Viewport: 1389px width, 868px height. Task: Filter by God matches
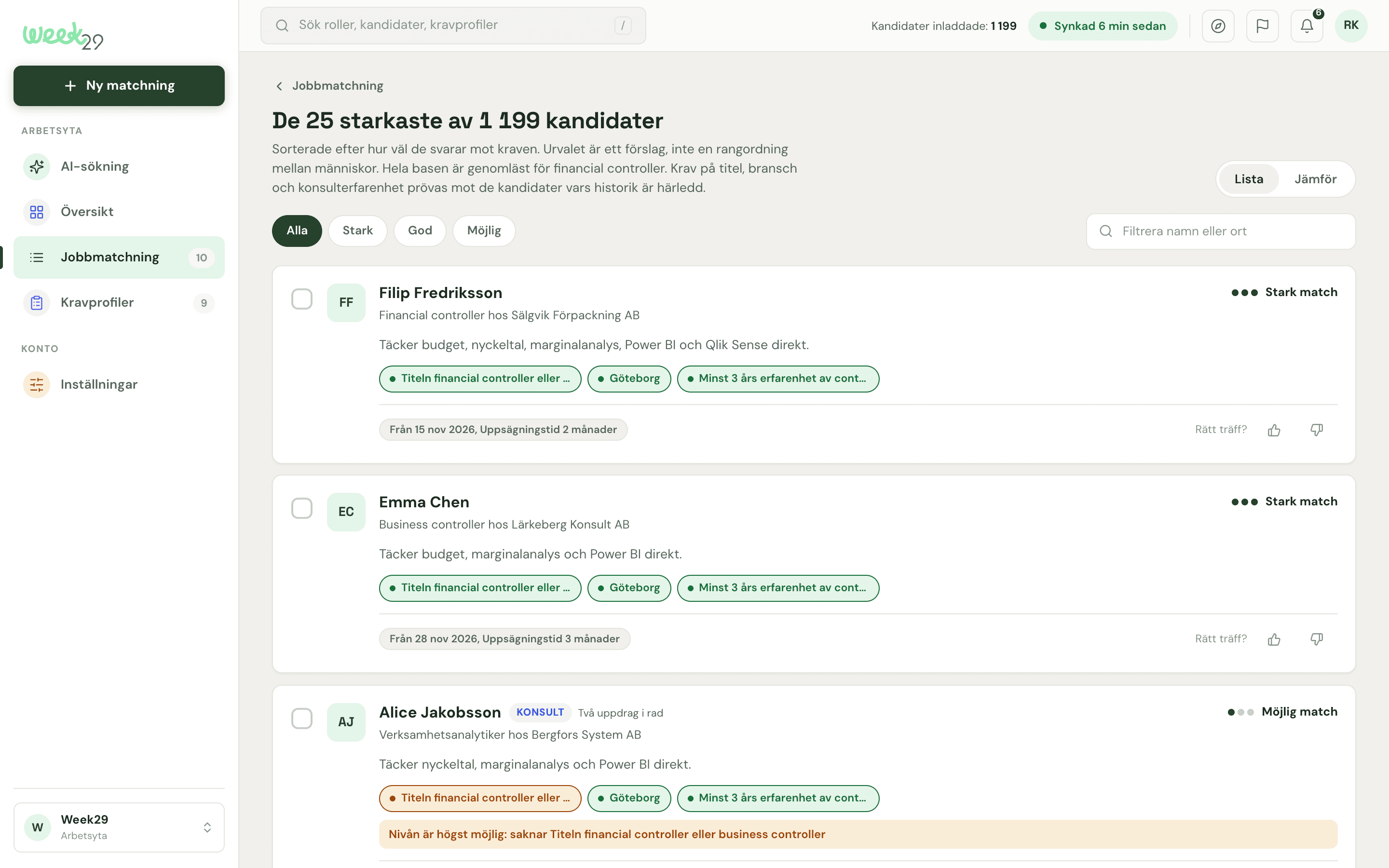tap(420, 231)
